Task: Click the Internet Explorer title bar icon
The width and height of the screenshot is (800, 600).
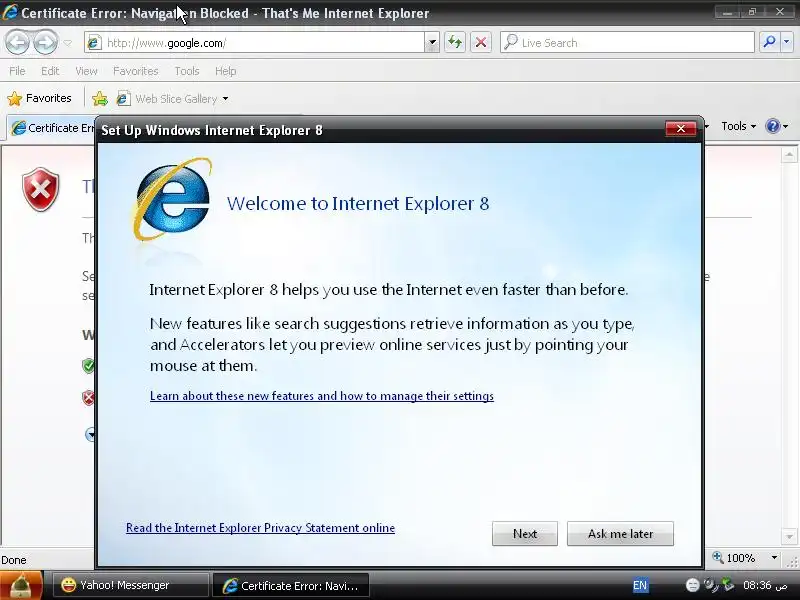Action: pos(10,12)
